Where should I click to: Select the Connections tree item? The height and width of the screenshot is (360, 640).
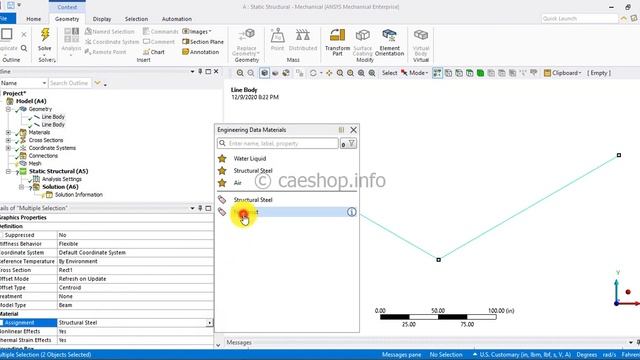[43, 156]
